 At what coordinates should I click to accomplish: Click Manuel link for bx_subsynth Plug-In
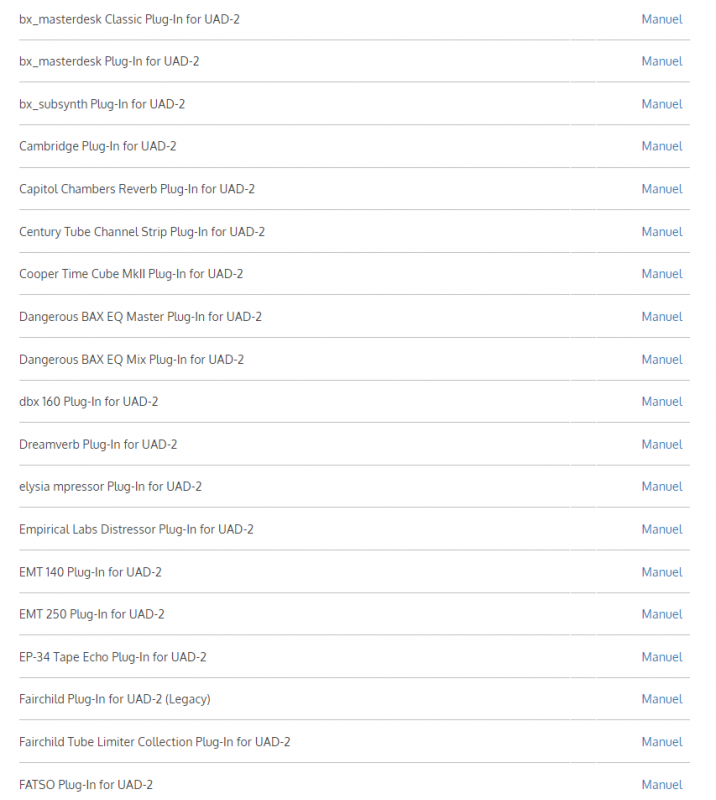[x=662, y=104]
